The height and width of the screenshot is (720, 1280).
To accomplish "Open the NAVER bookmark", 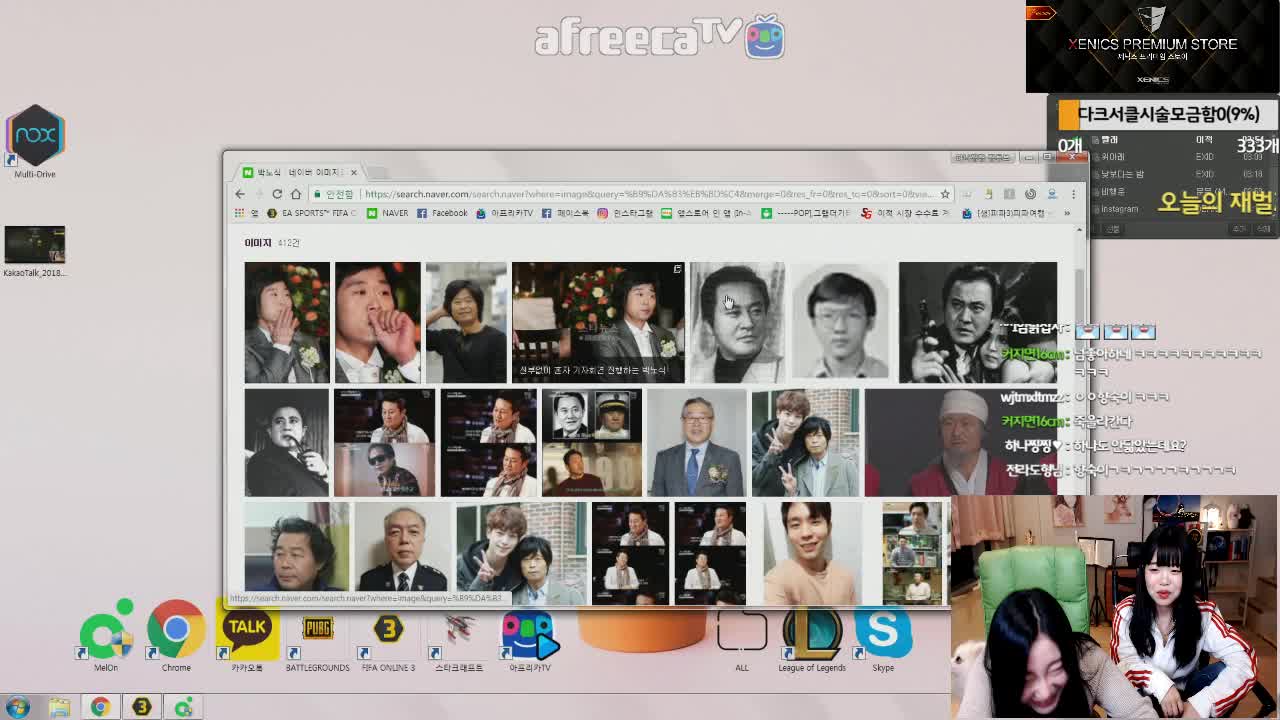I will (388, 213).
